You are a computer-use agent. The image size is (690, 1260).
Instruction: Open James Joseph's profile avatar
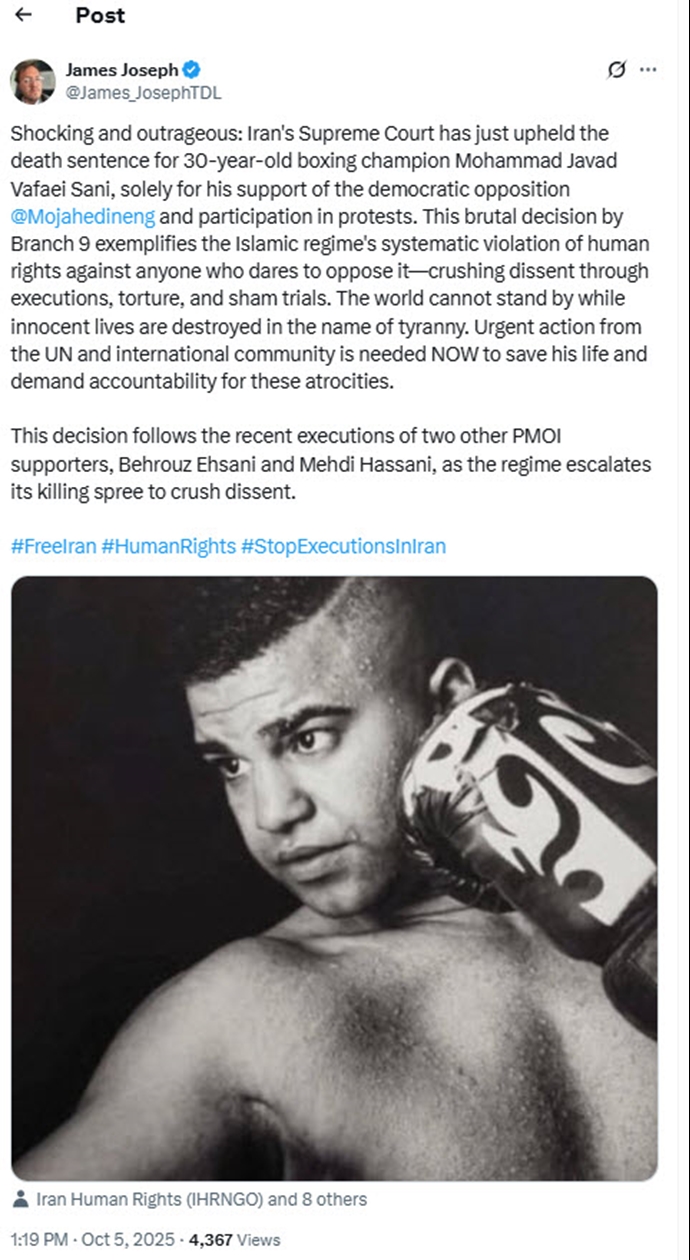tap(33, 81)
